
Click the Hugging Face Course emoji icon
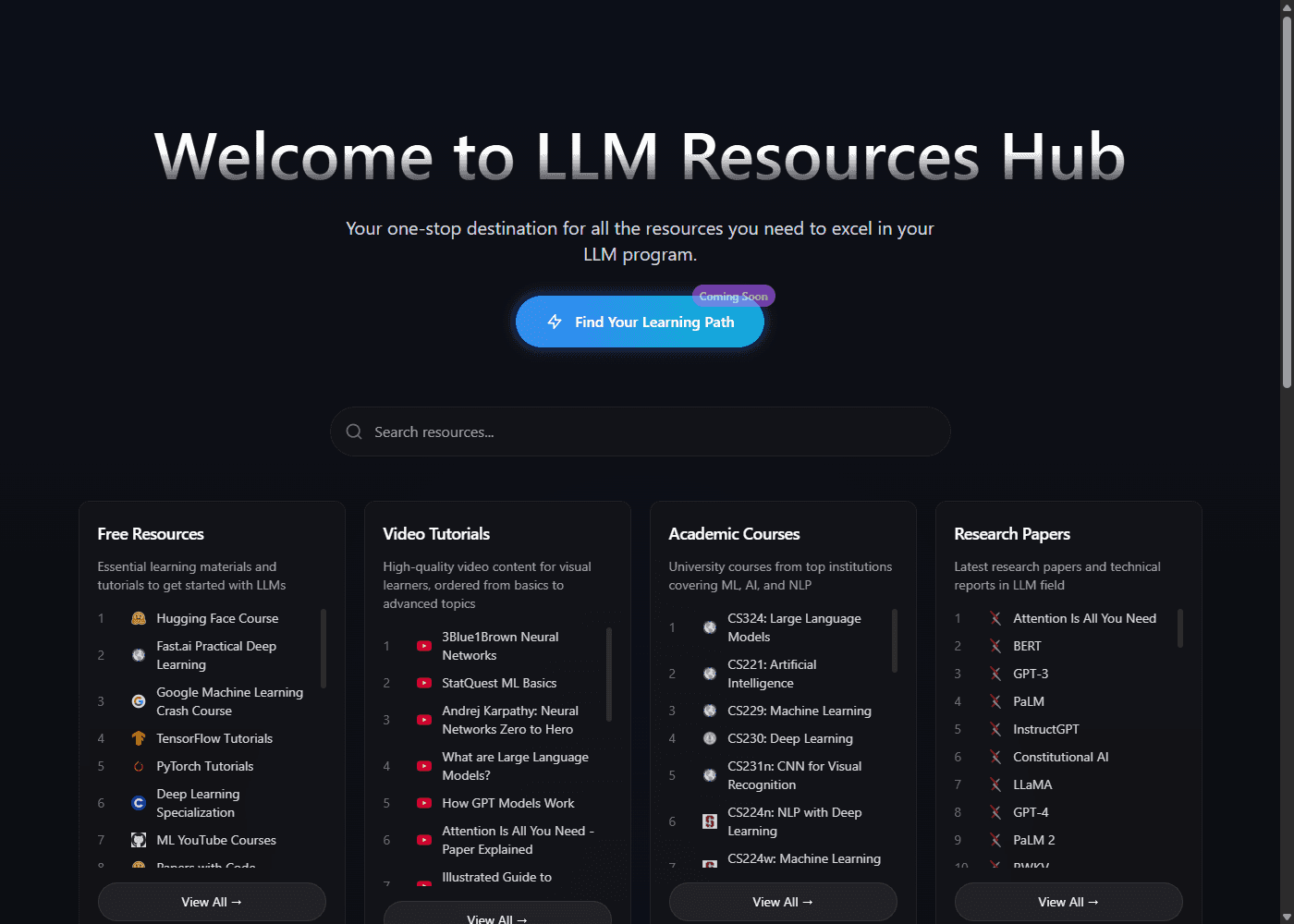coord(139,618)
